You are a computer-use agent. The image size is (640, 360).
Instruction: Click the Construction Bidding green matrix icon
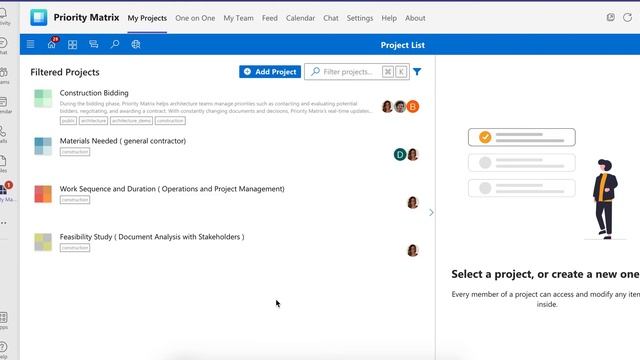coord(43,98)
